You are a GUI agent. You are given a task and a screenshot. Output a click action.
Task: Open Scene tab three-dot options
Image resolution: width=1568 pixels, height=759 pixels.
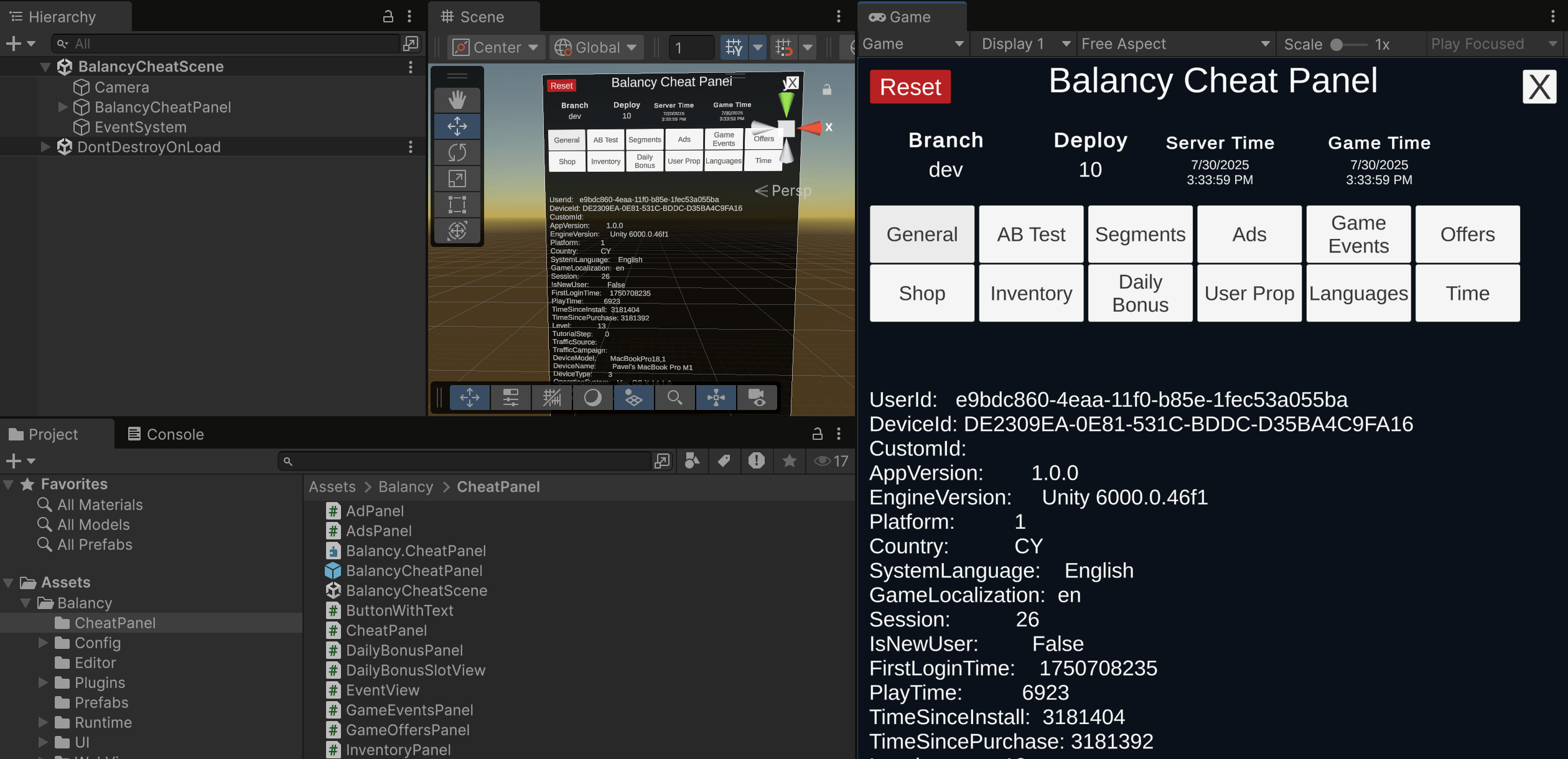click(838, 16)
